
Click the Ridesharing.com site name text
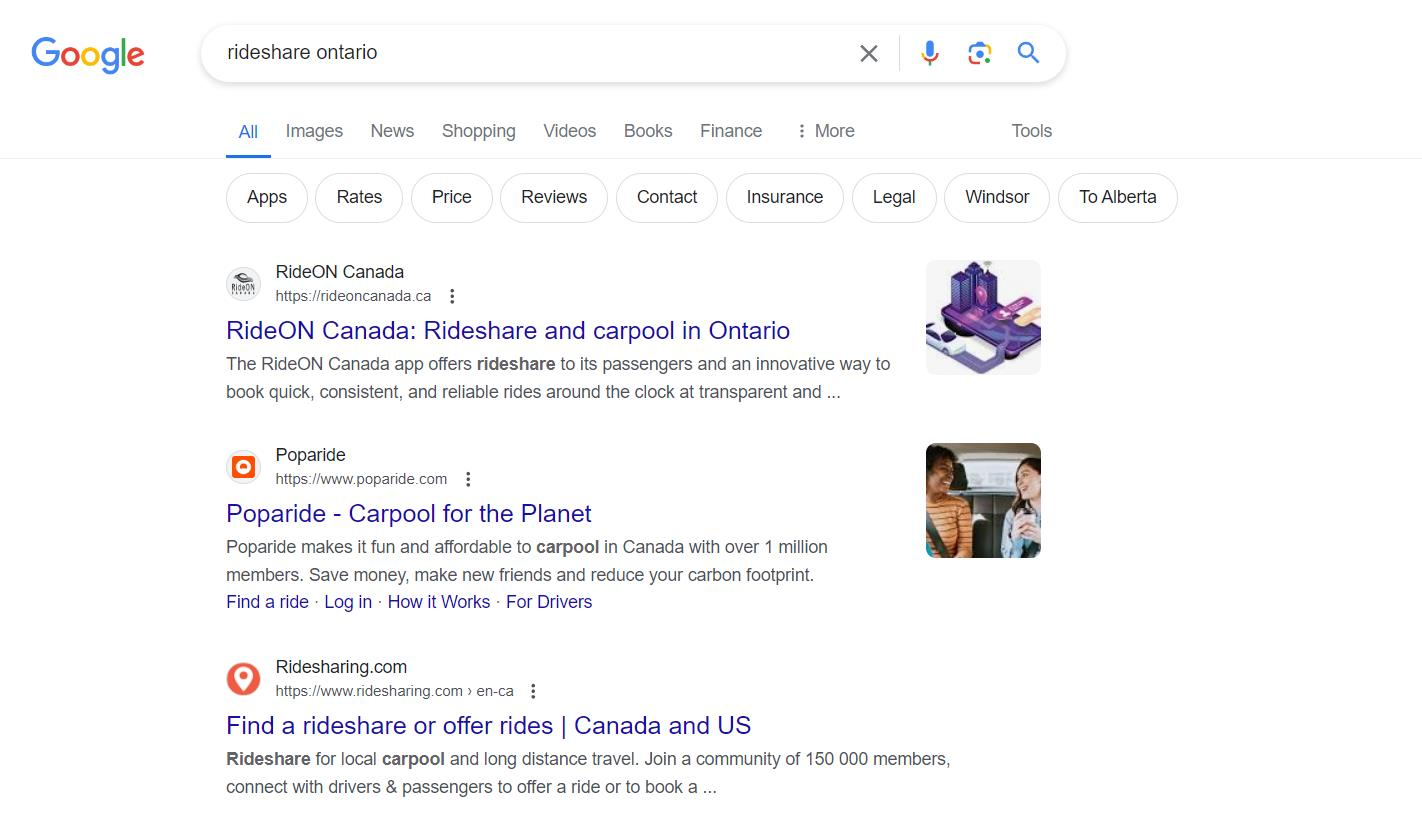coord(342,667)
